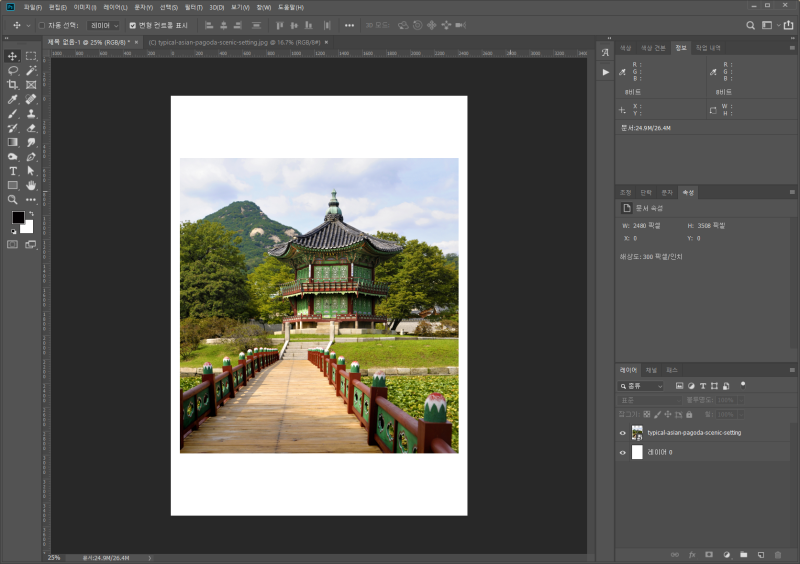Select the Path Selection arrow tool
The height and width of the screenshot is (564, 800).
31,171
